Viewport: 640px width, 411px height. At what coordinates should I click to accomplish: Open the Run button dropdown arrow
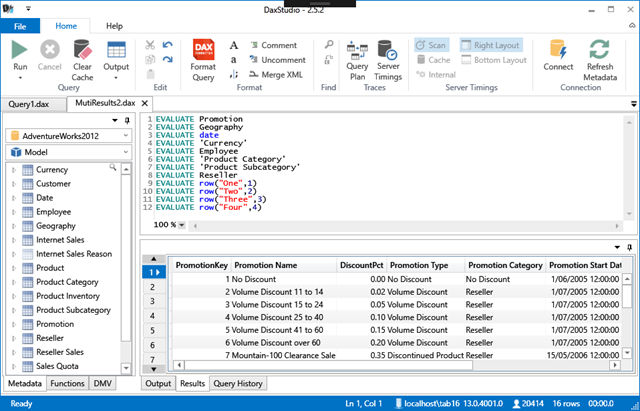[x=20, y=78]
